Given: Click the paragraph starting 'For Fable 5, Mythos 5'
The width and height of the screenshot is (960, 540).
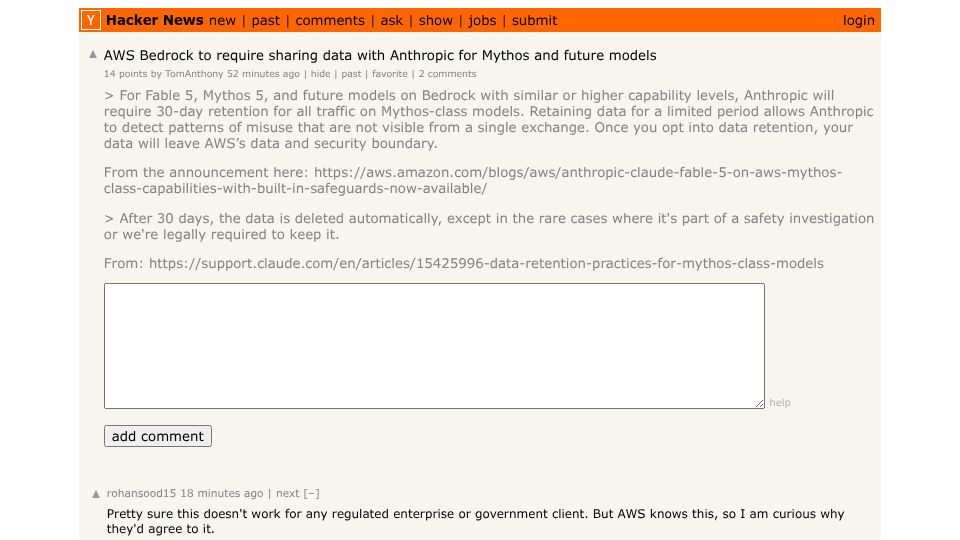Looking at the screenshot, I should pyautogui.click(x=489, y=119).
